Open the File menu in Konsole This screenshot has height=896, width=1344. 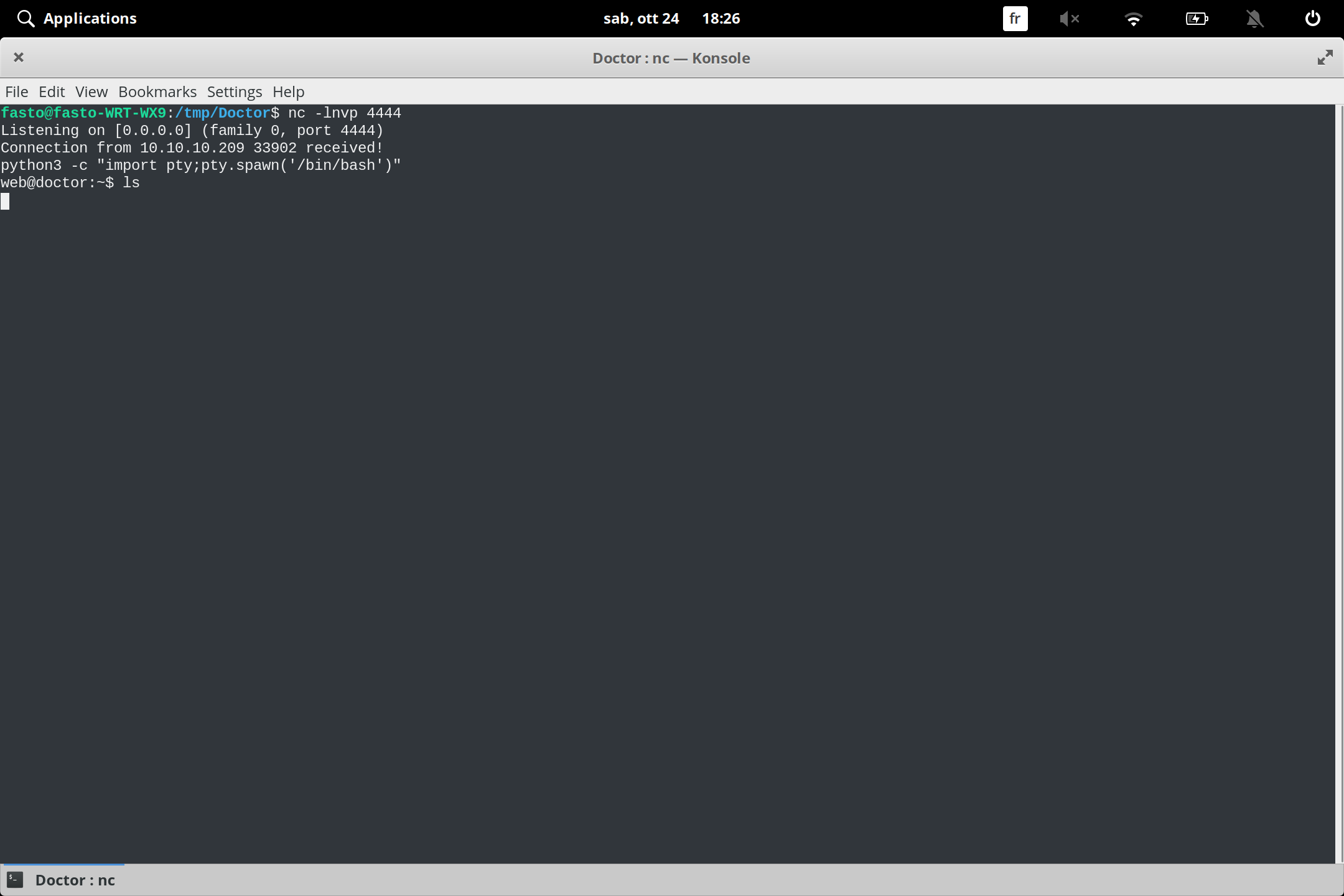[16, 91]
